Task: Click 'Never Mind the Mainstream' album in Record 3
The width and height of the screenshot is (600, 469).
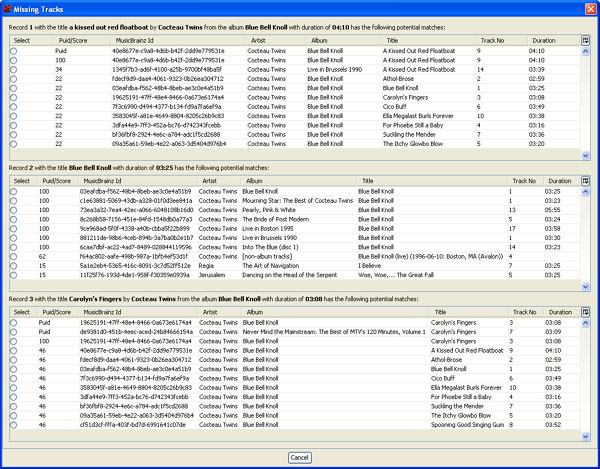Action: [x=334, y=332]
